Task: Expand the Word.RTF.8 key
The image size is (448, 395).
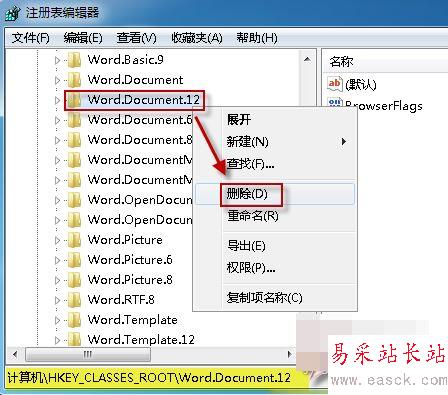Action: pyautogui.click(x=57, y=300)
